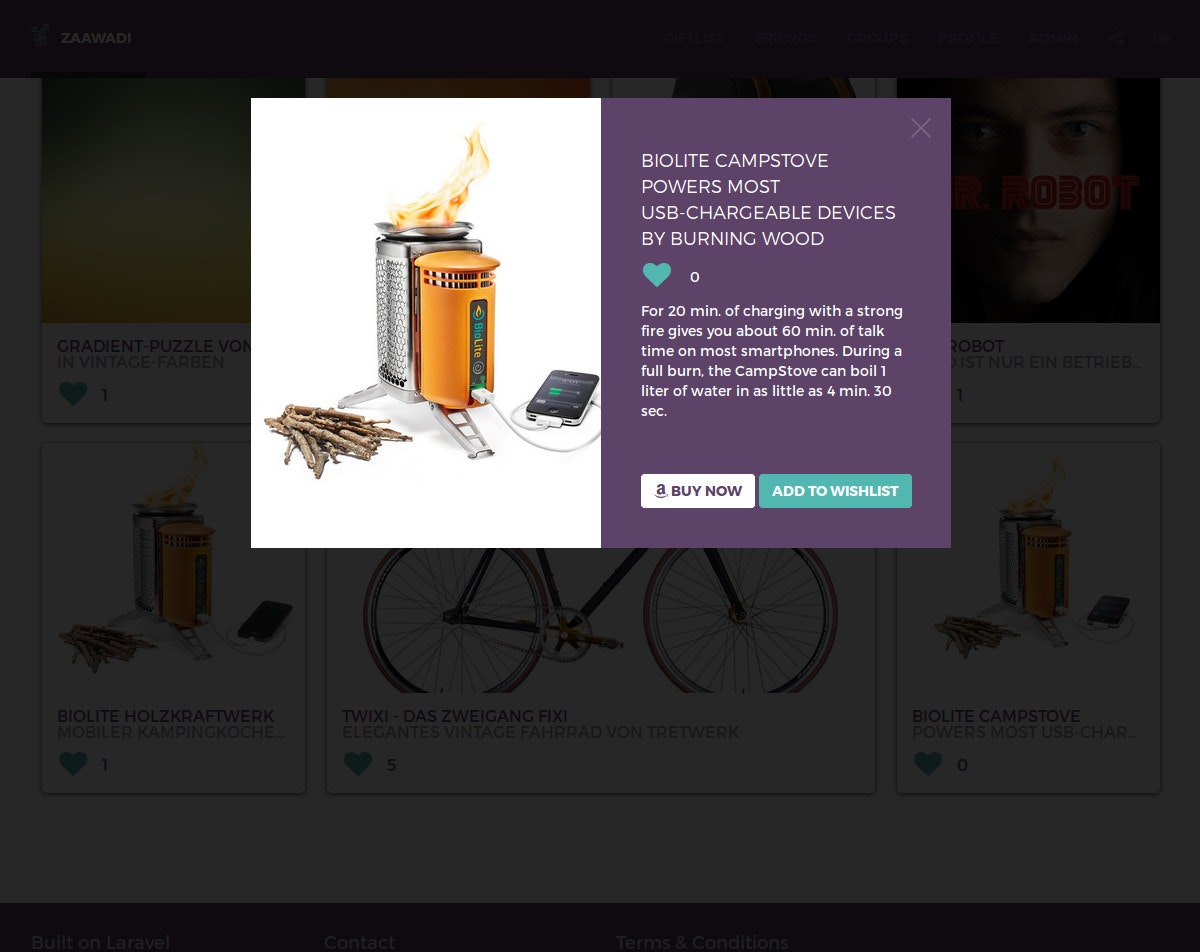This screenshot has width=1200, height=952.
Task: Toggle heart on BioLite Holzkraftwerk card
Action: [x=73, y=764]
